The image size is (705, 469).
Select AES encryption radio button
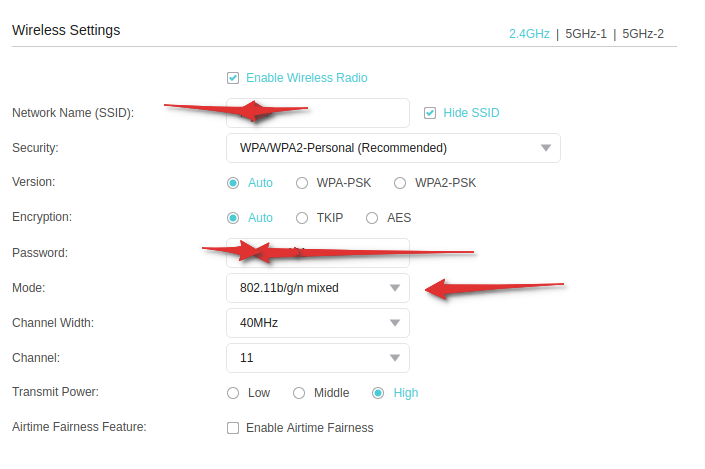pos(372,218)
